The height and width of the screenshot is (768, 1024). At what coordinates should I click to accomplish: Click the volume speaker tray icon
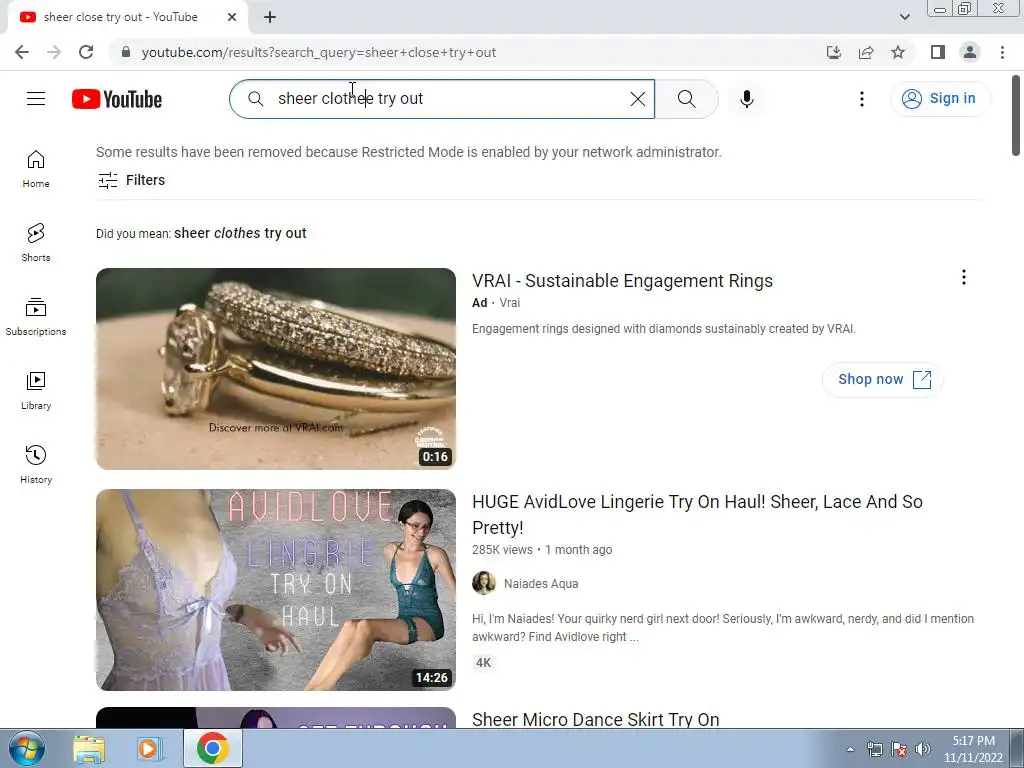click(923, 749)
